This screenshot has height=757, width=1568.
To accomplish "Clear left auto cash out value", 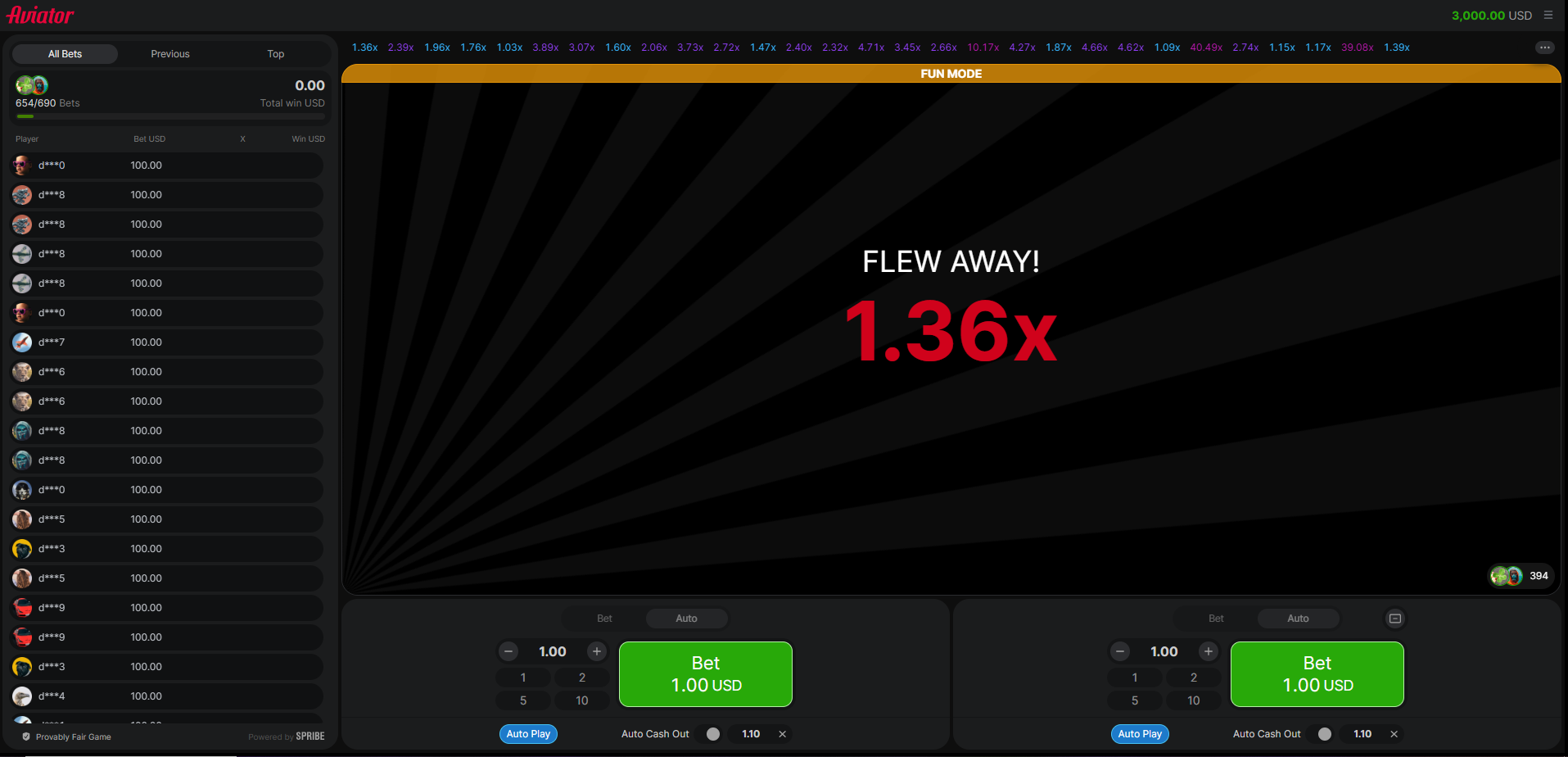I will (782, 734).
